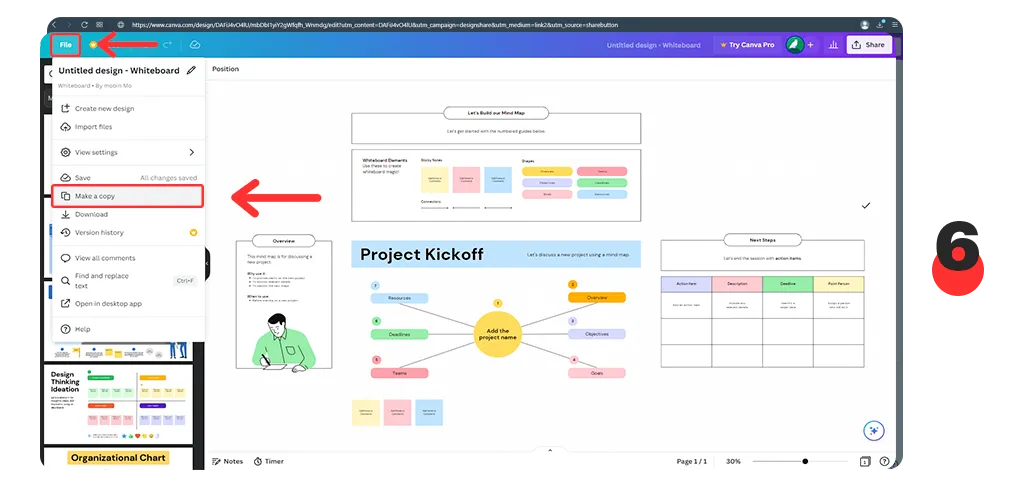Viewport: 1018px width, 499px height.
Task: Click the man writing illustration
Action: (x=283, y=343)
